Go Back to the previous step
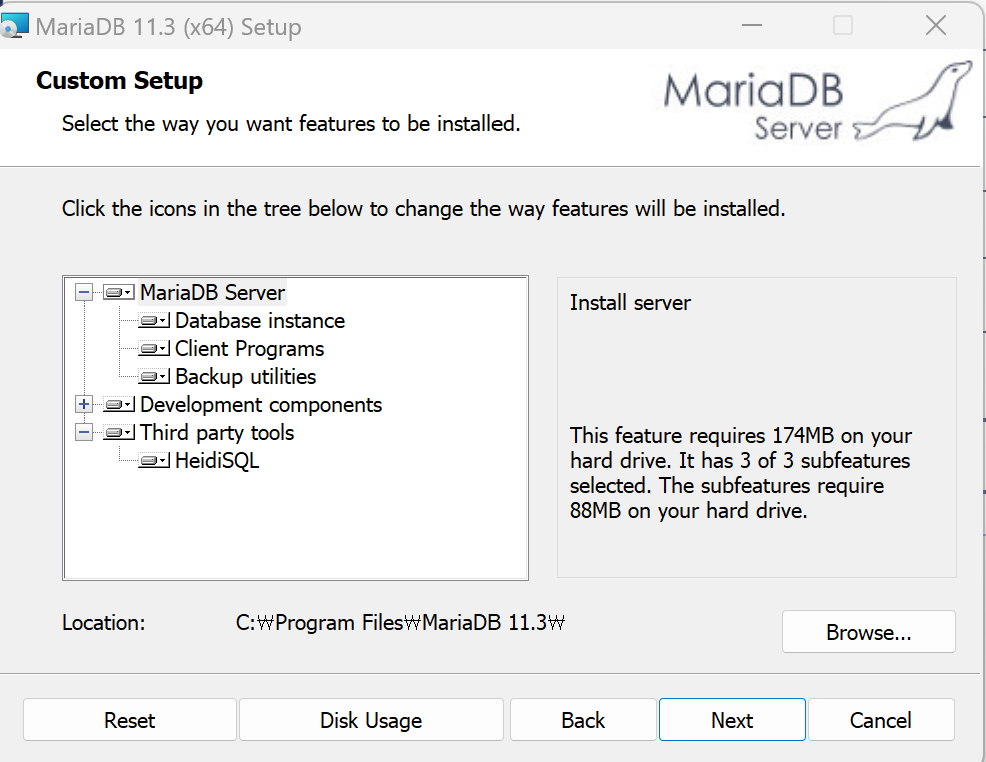Image resolution: width=986 pixels, height=762 pixels. (x=583, y=720)
